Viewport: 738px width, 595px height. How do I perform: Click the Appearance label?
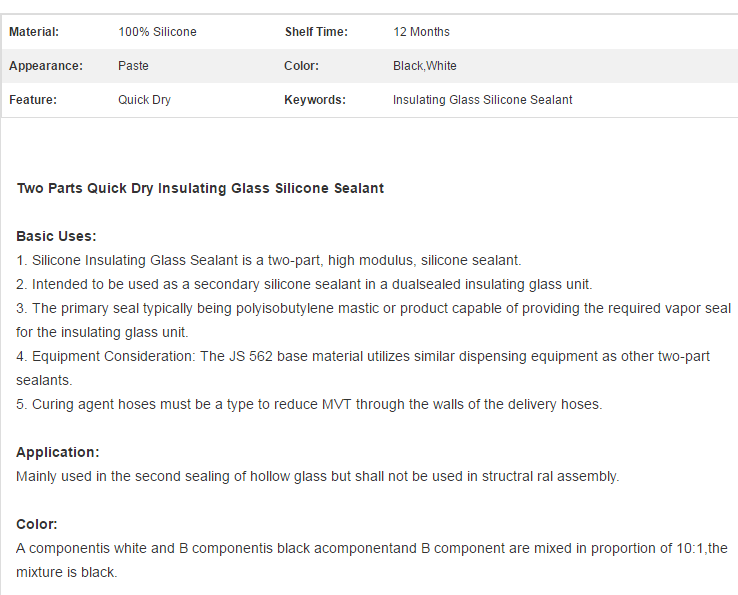(x=46, y=66)
